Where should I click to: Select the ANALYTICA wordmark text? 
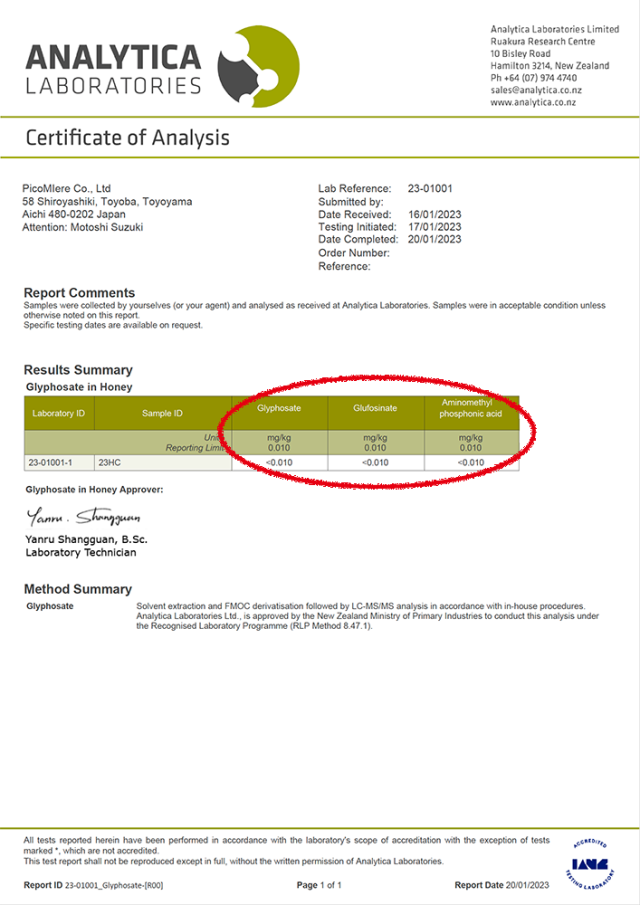(113, 58)
